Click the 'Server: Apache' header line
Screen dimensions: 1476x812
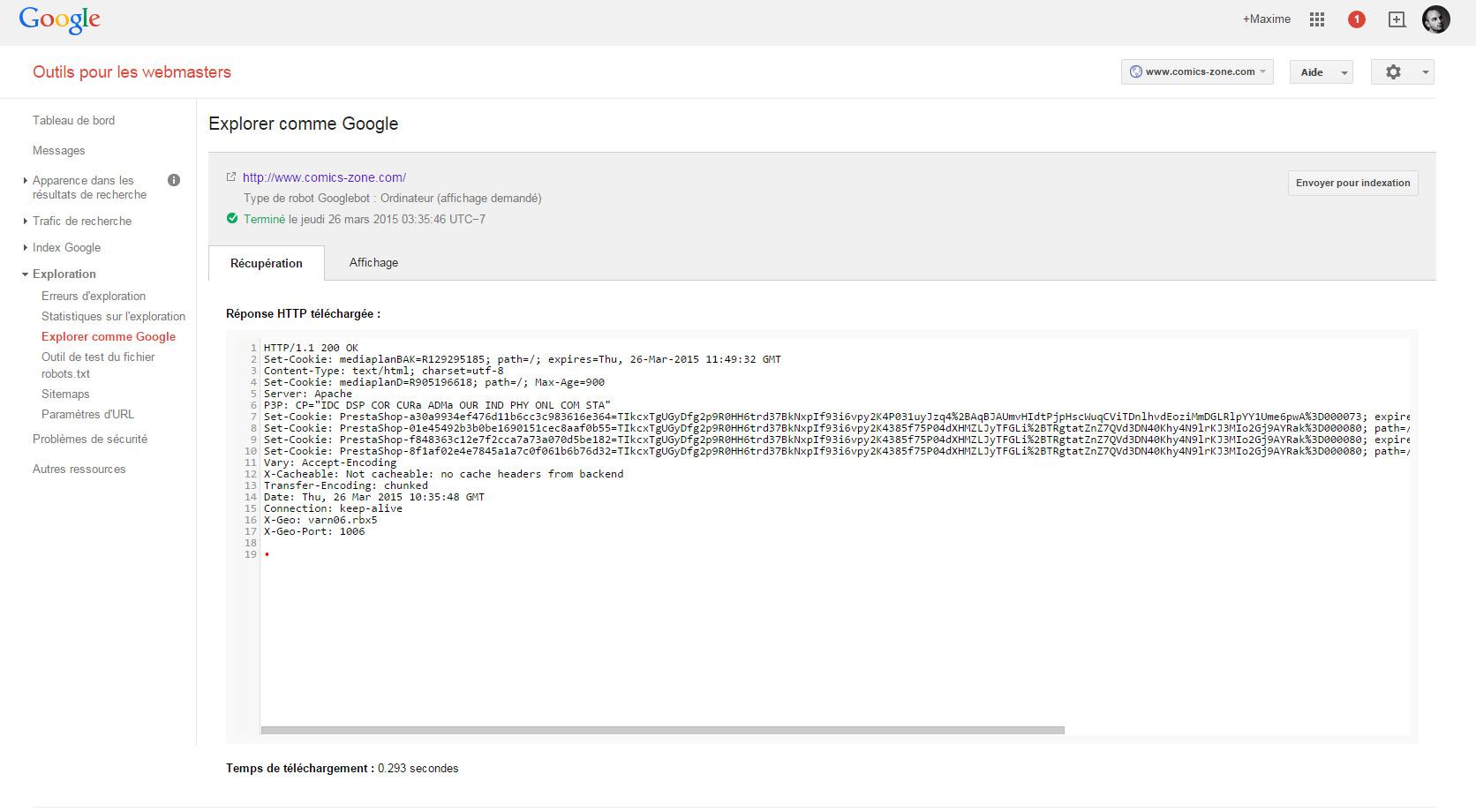point(308,394)
